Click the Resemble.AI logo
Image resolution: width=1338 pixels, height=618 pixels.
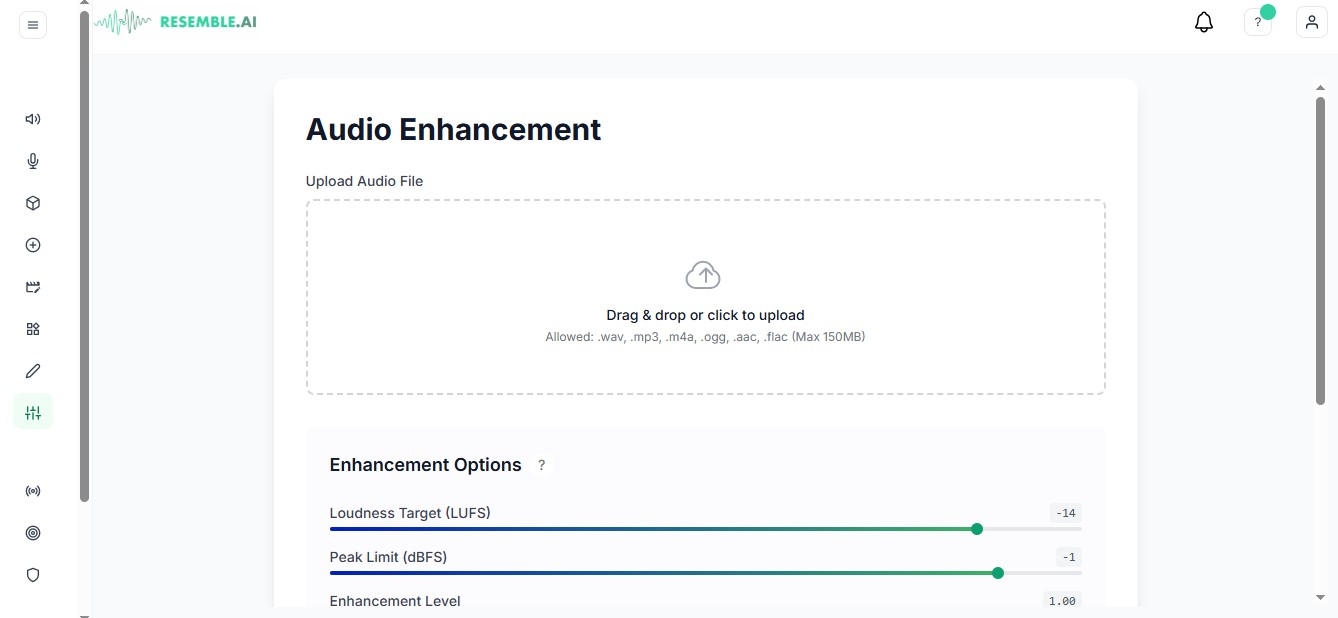(x=176, y=21)
